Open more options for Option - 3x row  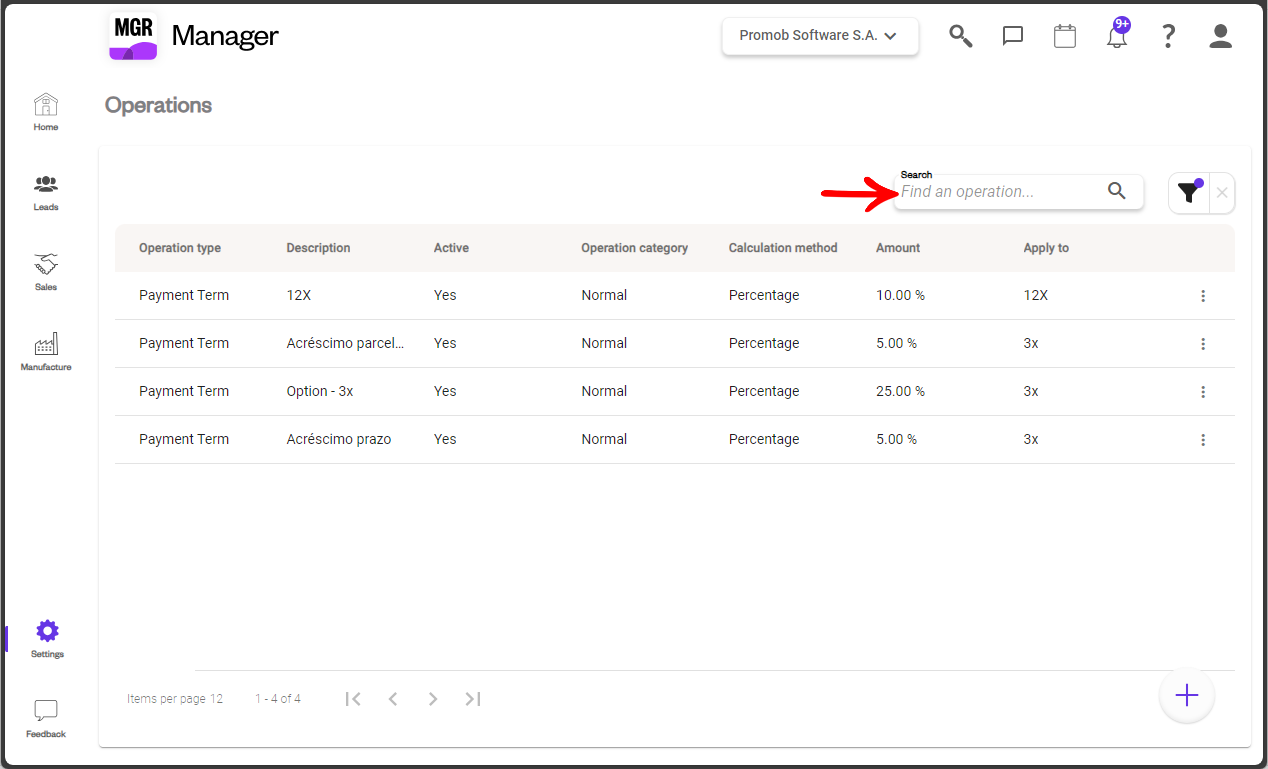click(1203, 392)
